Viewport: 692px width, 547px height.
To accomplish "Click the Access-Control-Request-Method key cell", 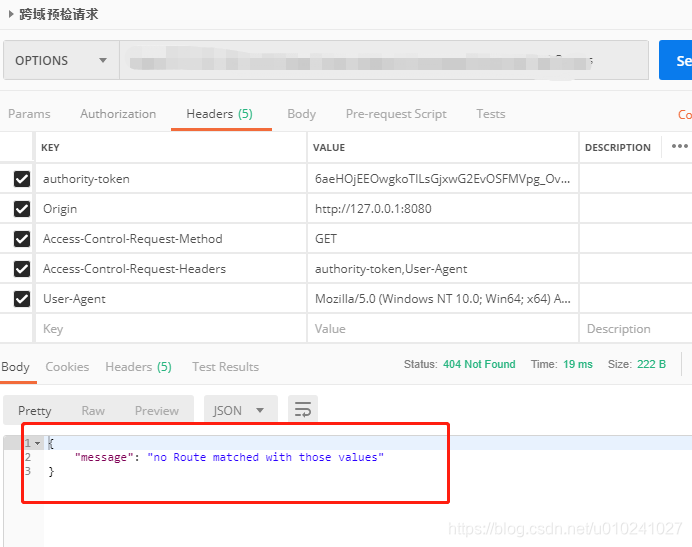I will tap(171, 239).
